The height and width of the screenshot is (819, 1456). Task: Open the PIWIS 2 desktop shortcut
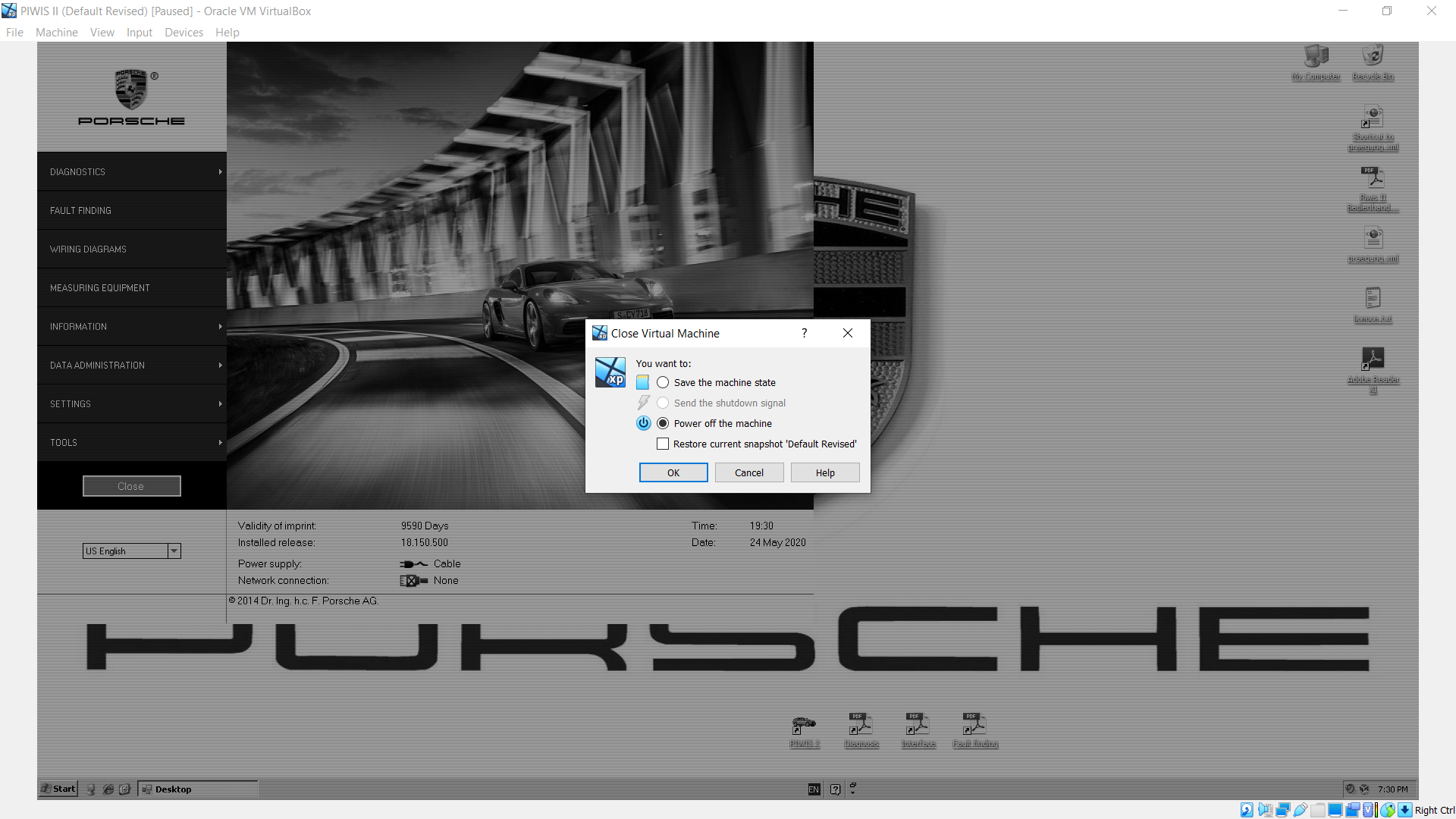[x=804, y=726]
